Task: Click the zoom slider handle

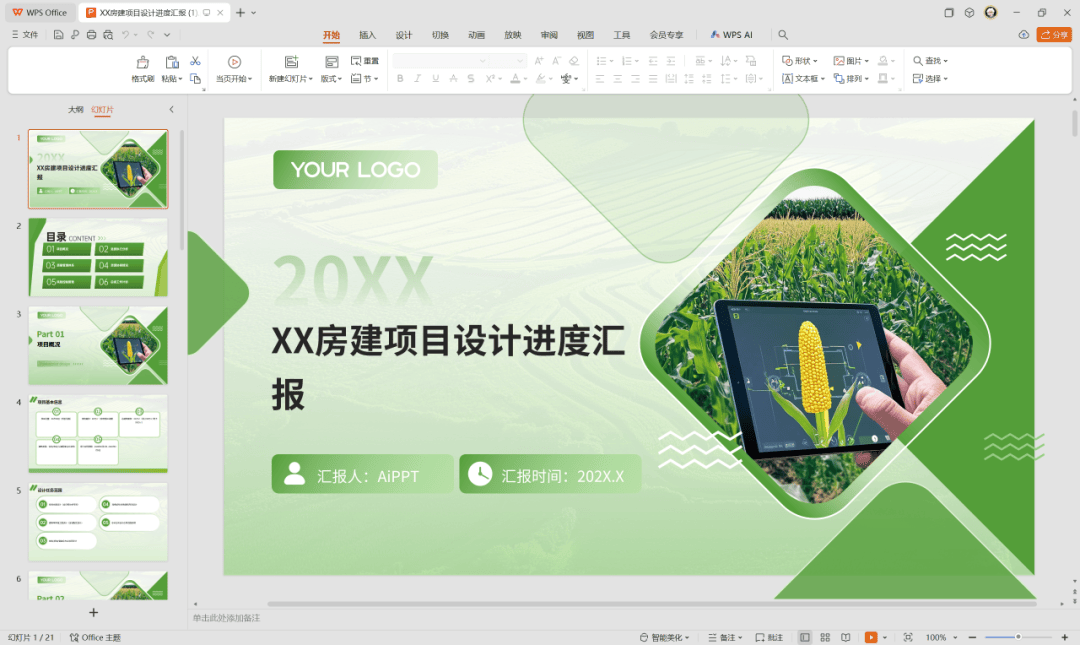Action: click(x=1018, y=637)
